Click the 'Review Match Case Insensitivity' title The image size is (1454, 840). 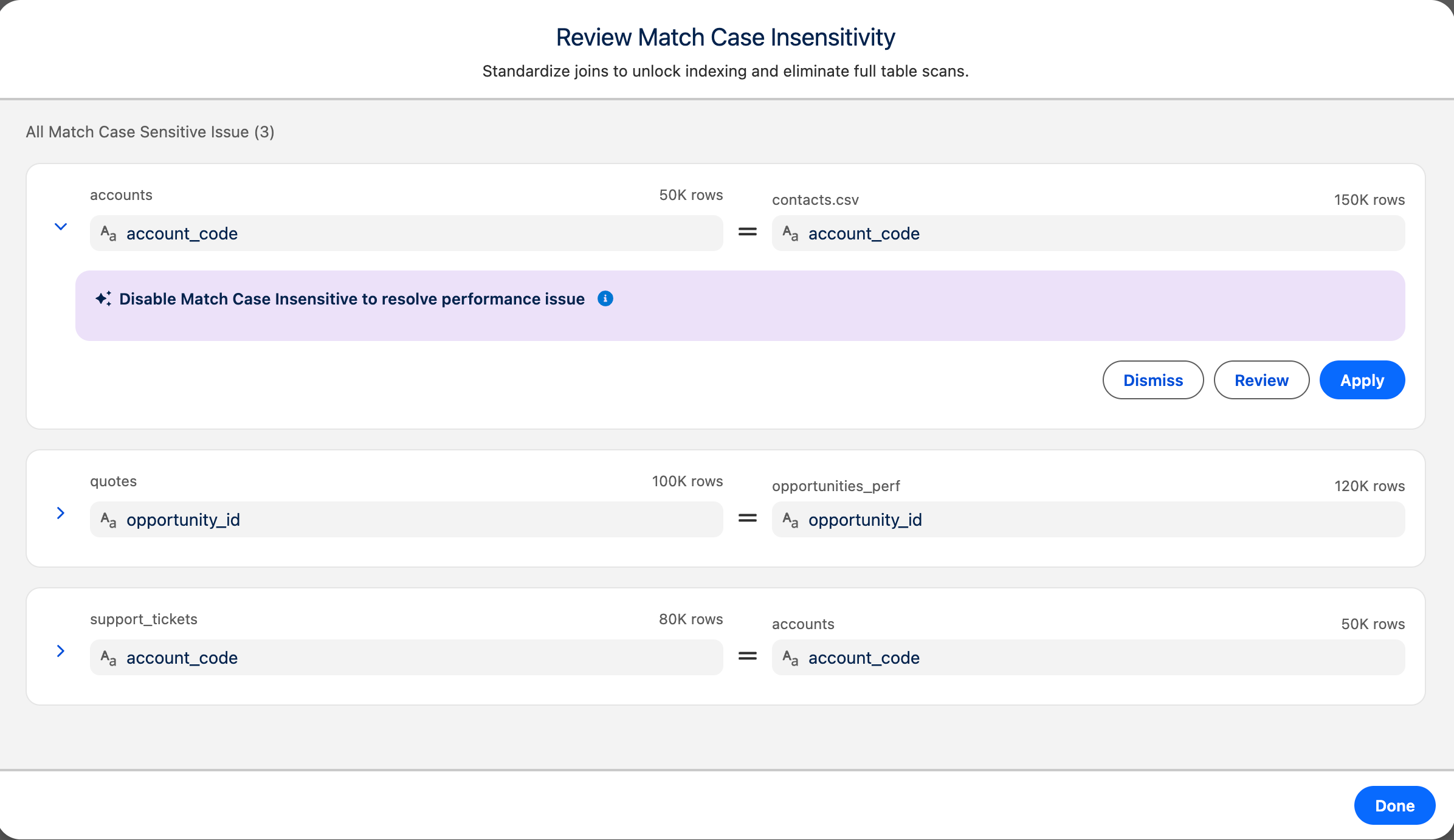pyautogui.click(x=726, y=37)
